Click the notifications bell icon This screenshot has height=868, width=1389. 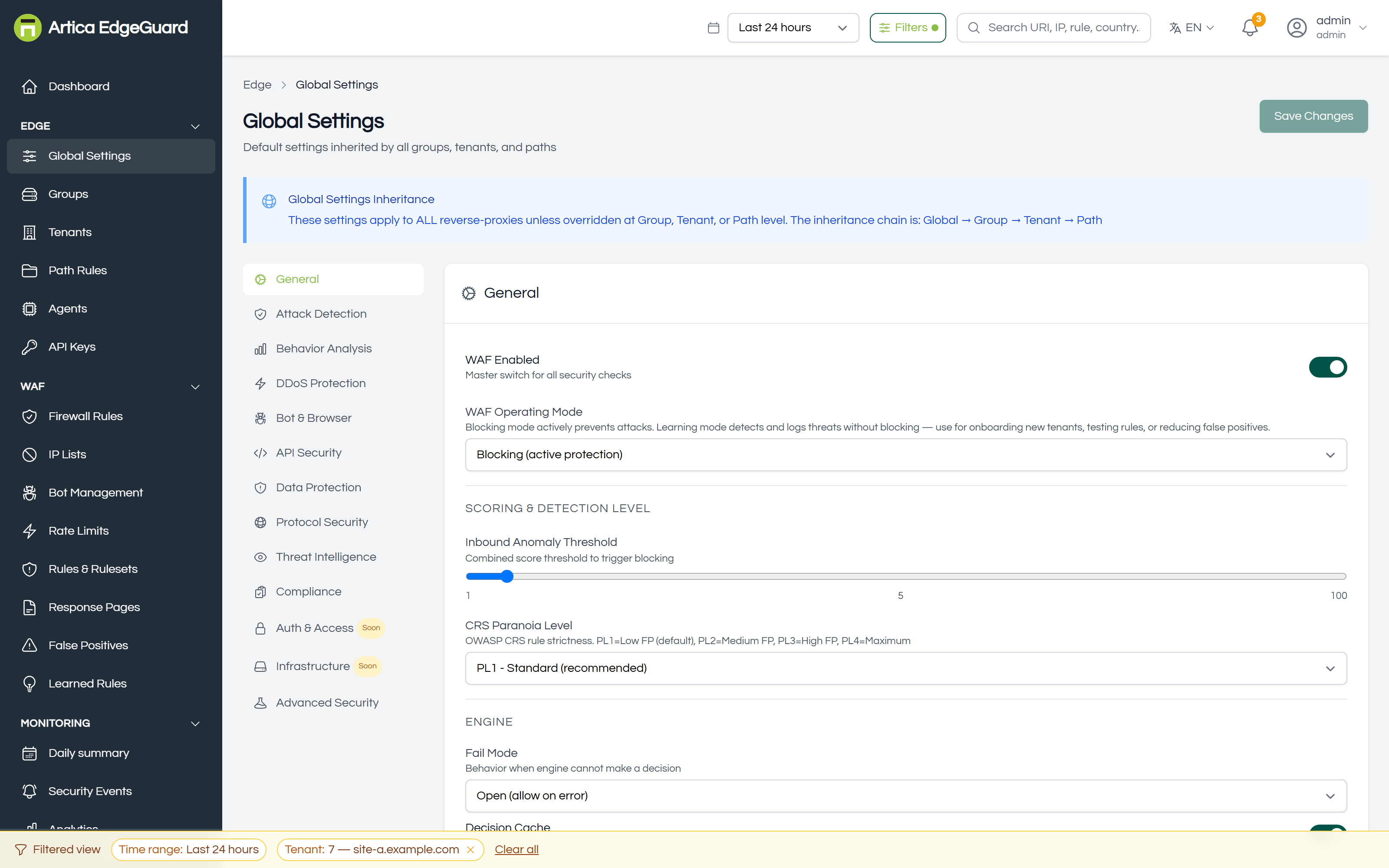tap(1250, 27)
